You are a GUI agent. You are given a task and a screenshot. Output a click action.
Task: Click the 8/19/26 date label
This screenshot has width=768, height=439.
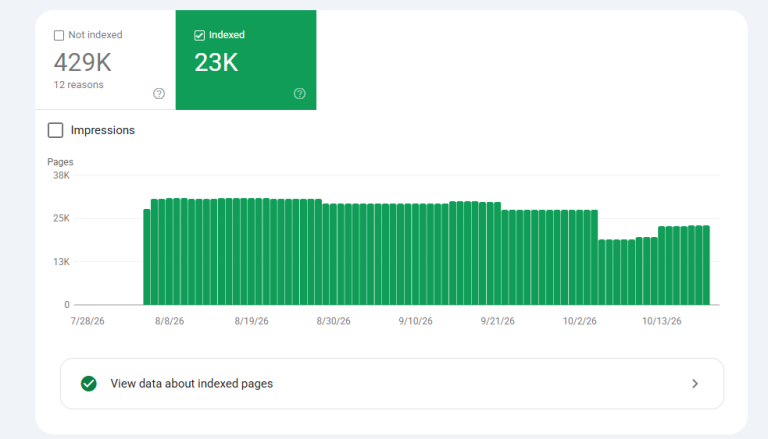pos(251,321)
